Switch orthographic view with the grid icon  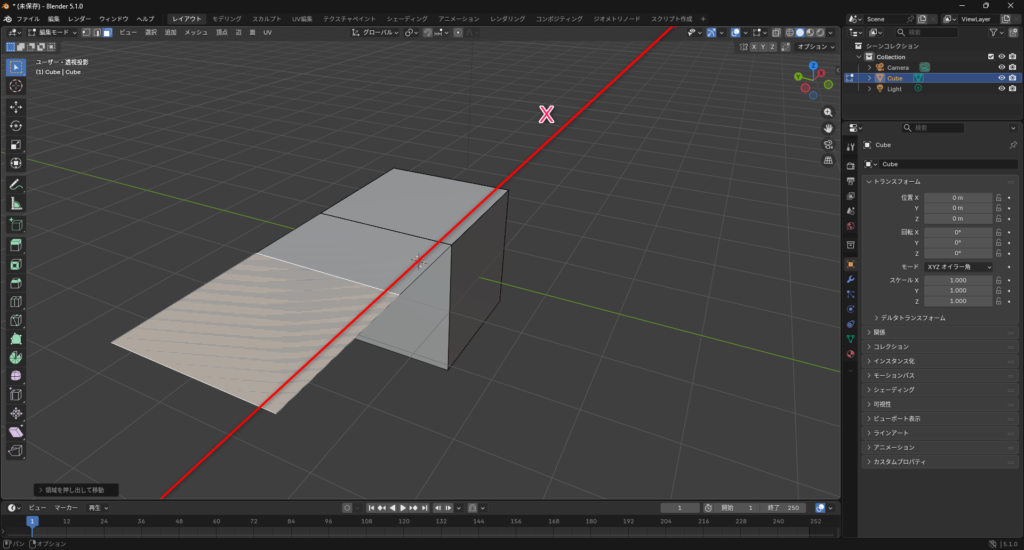click(828, 160)
